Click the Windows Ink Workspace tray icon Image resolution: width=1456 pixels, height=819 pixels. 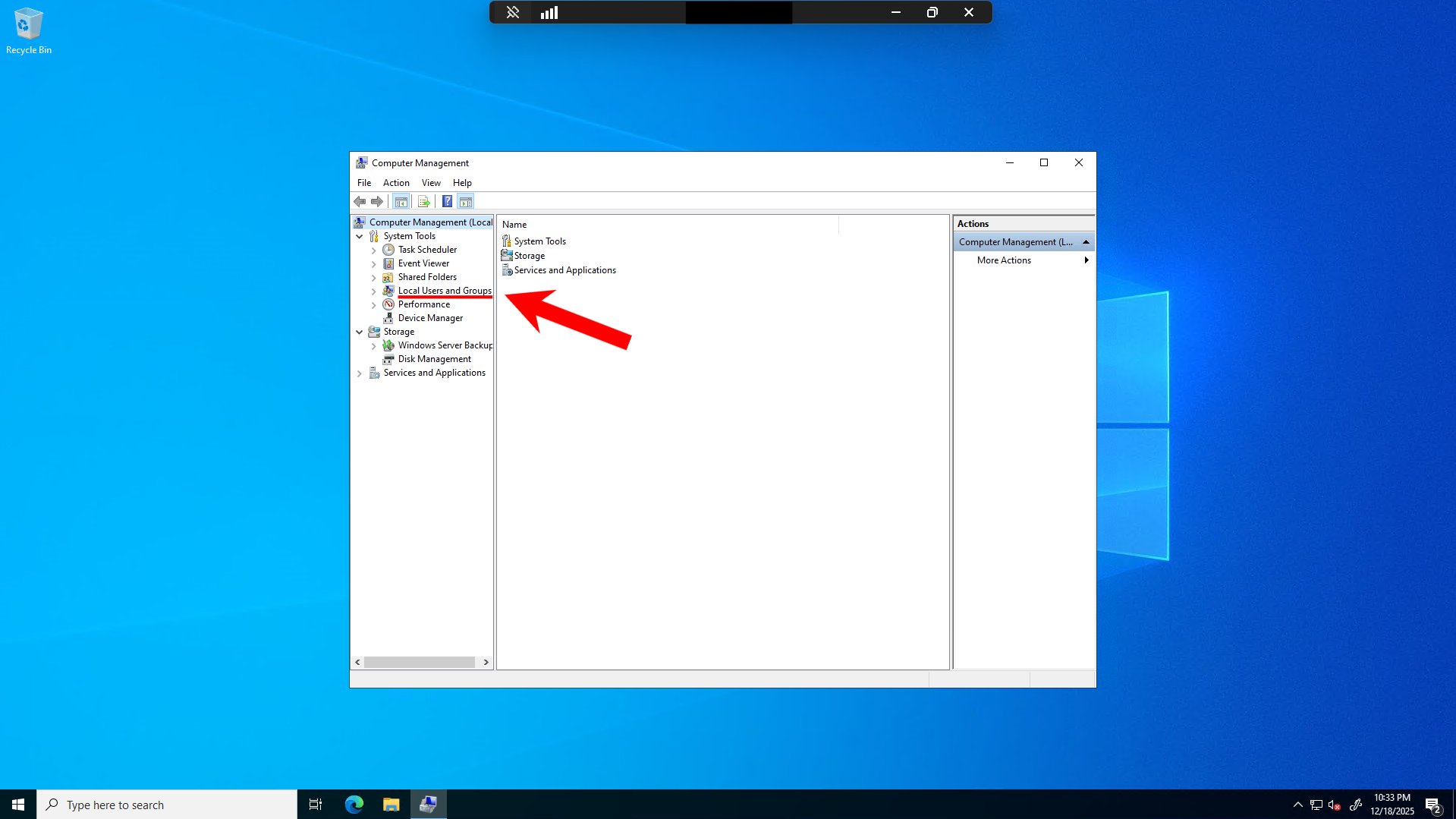pos(1356,805)
